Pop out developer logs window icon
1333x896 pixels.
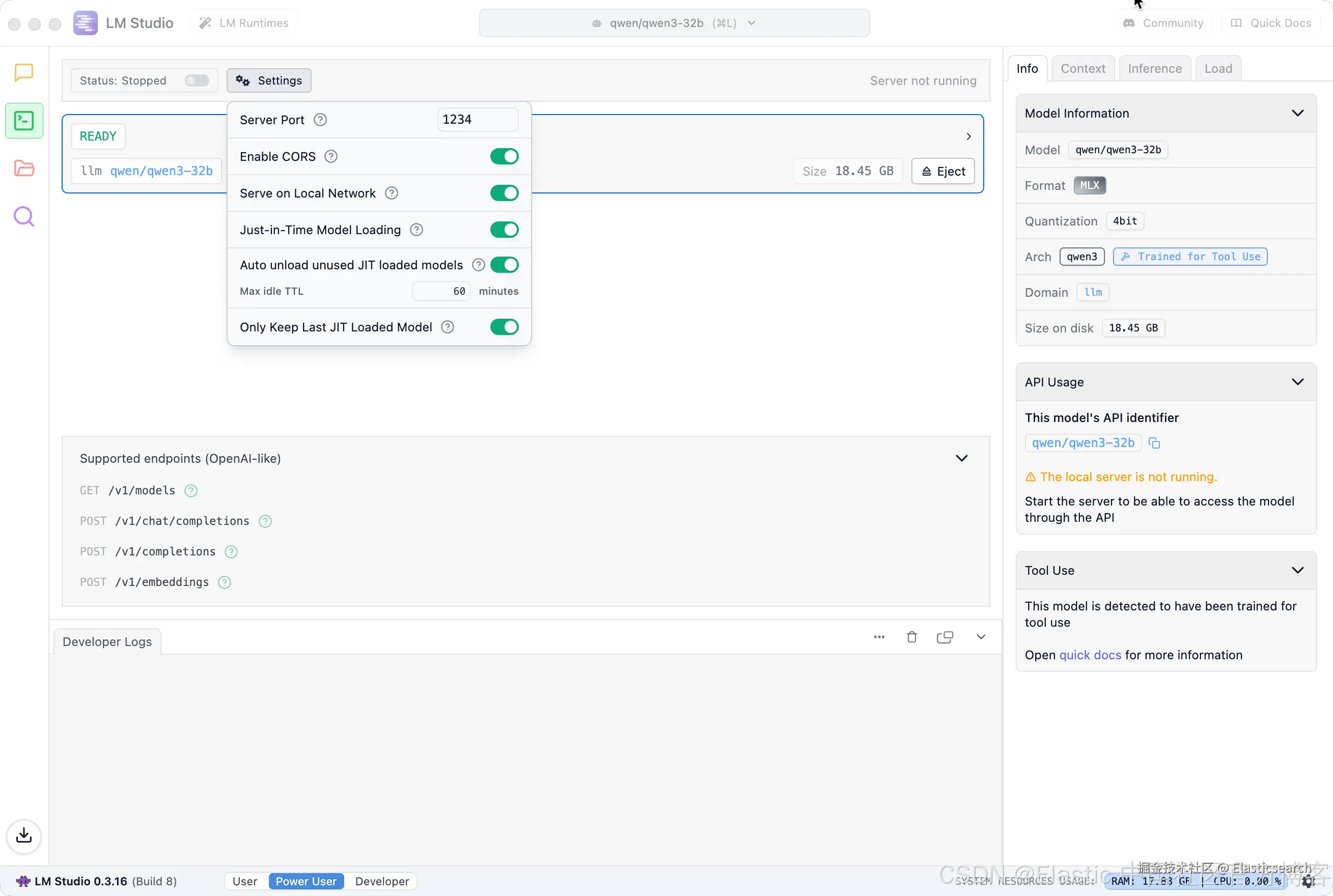(x=945, y=637)
